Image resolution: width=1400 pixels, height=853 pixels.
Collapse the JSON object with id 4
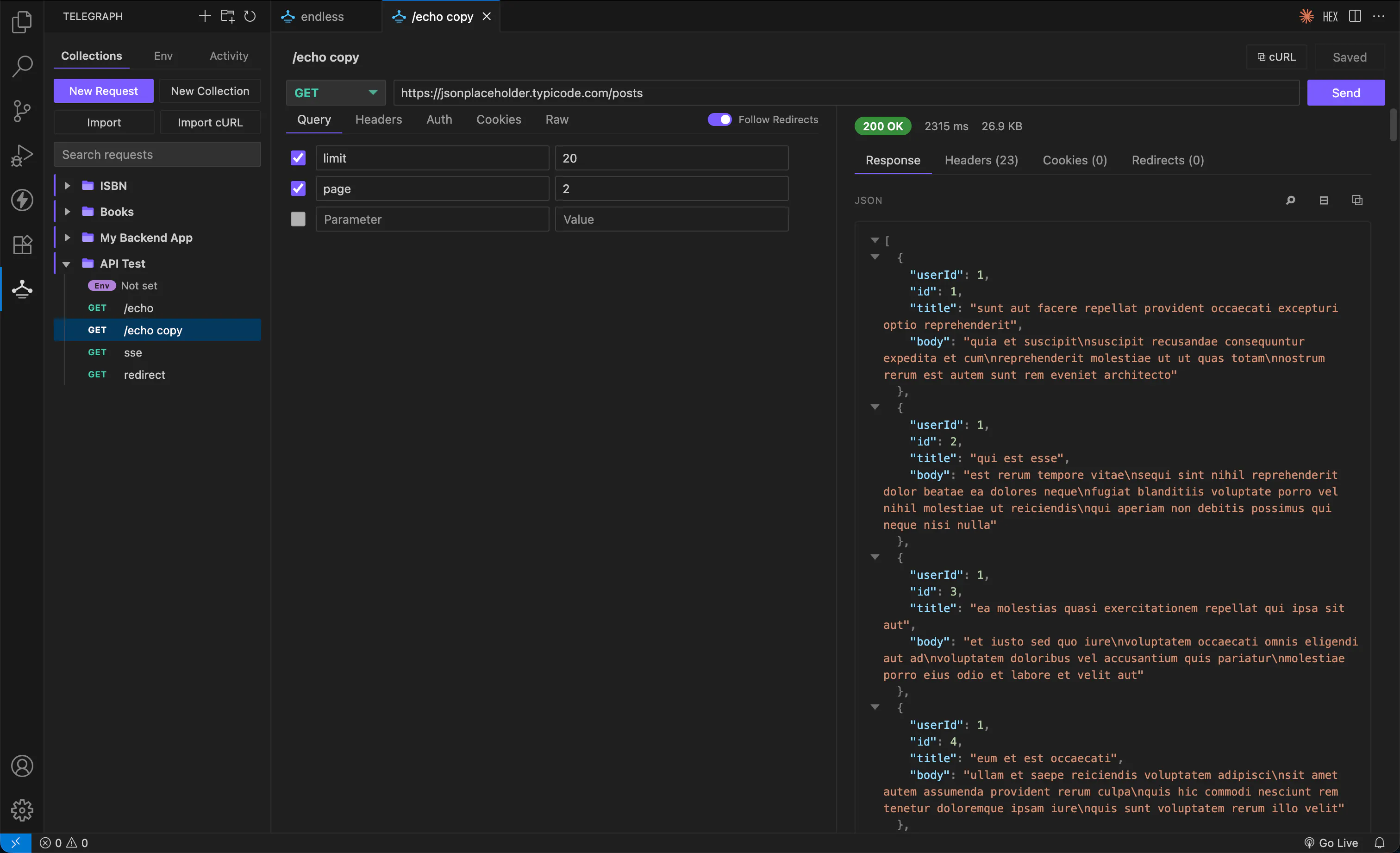coord(875,707)
